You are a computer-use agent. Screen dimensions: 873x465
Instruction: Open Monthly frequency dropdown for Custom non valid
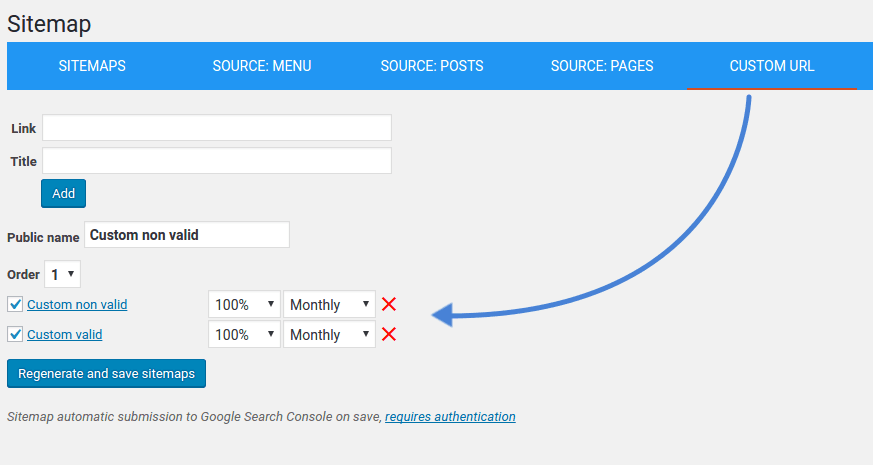point(329,304)
